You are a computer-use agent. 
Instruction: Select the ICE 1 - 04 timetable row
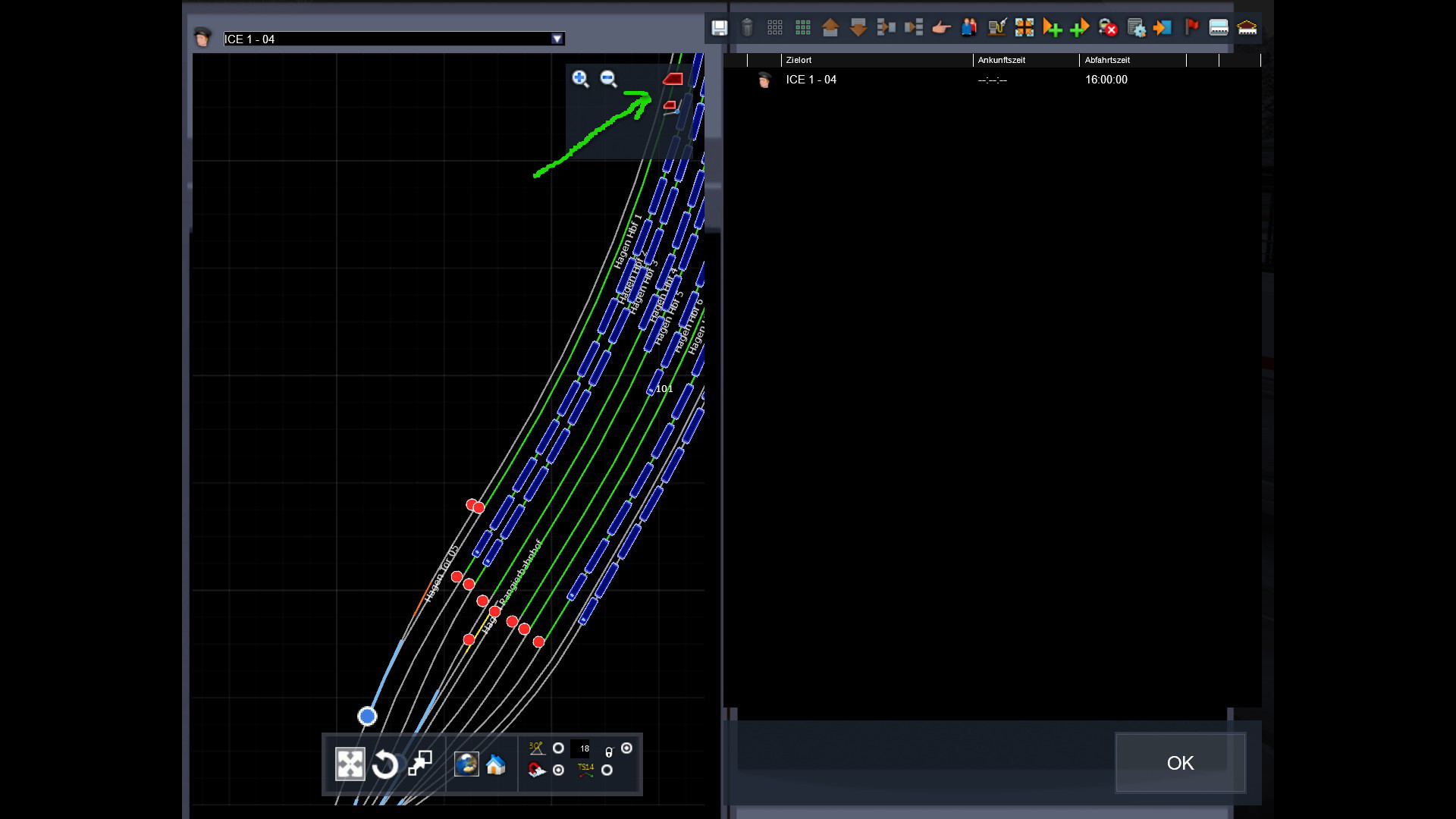coord(993,80)
